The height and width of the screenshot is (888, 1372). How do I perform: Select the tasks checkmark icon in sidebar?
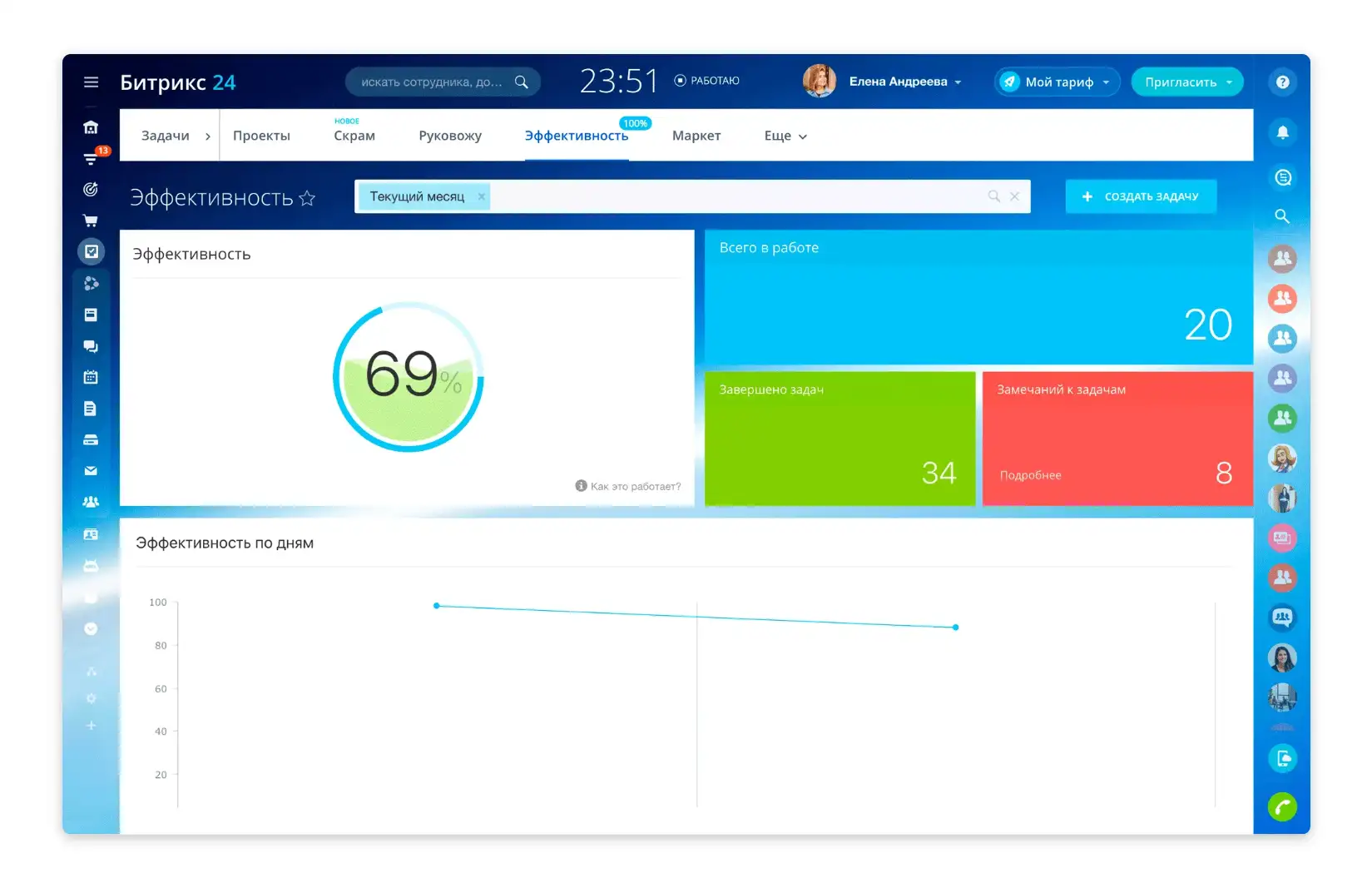[91, 251]
